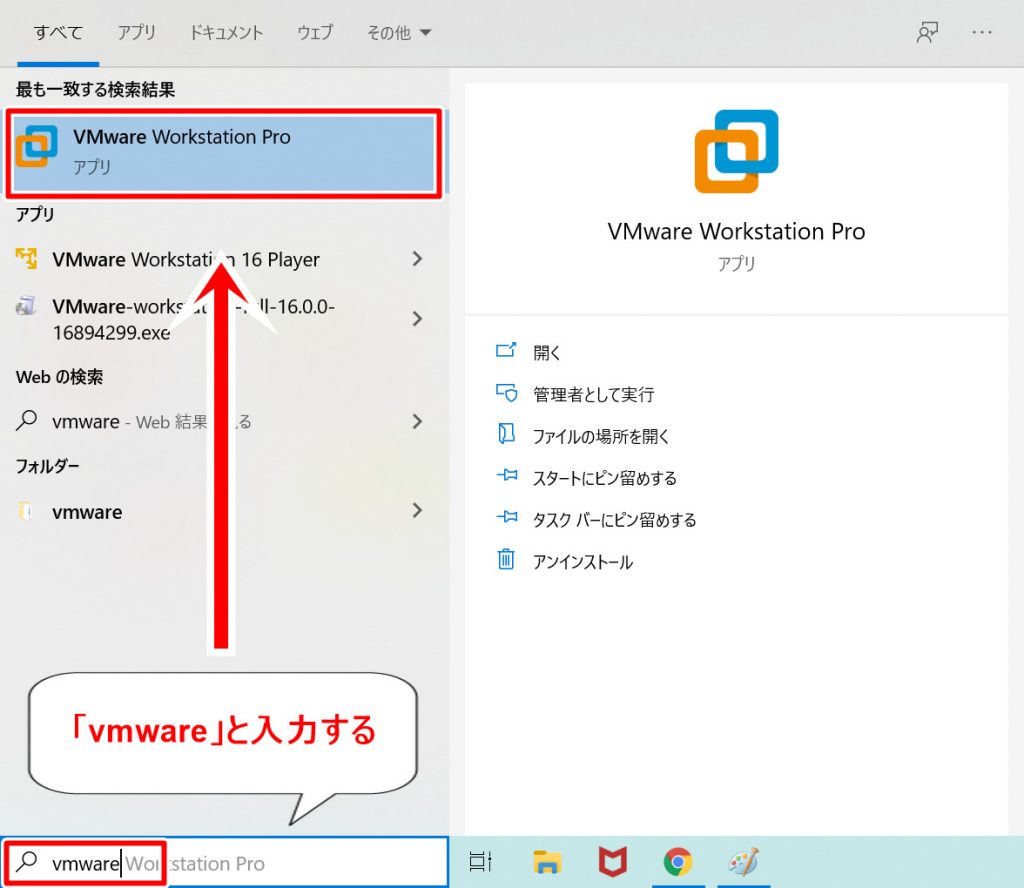Expand VMware Workstation 16 Player arrow
Viewport: 1024px width, 888px height.
[x=417, y=260]
